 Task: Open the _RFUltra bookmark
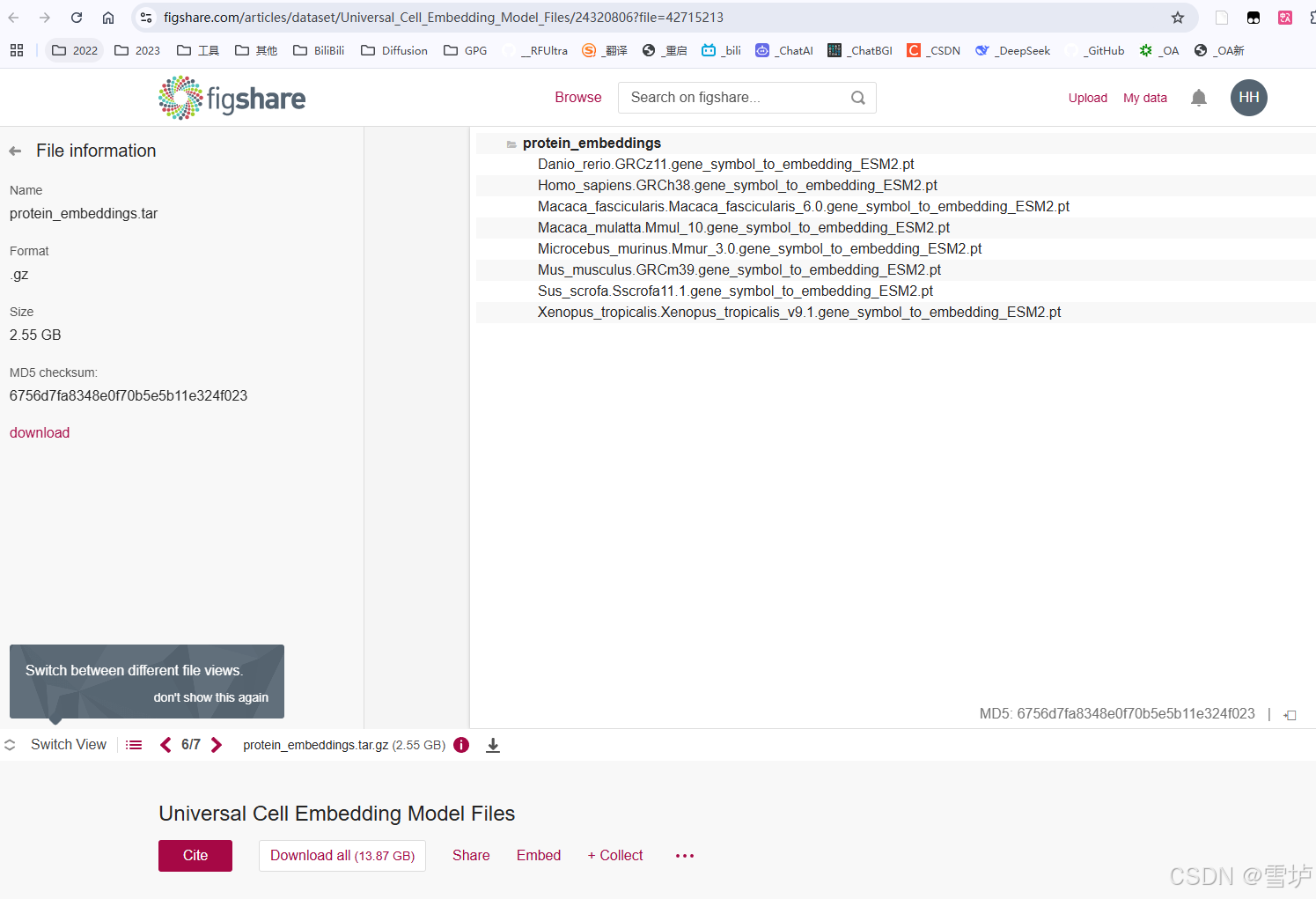point(535,50)
